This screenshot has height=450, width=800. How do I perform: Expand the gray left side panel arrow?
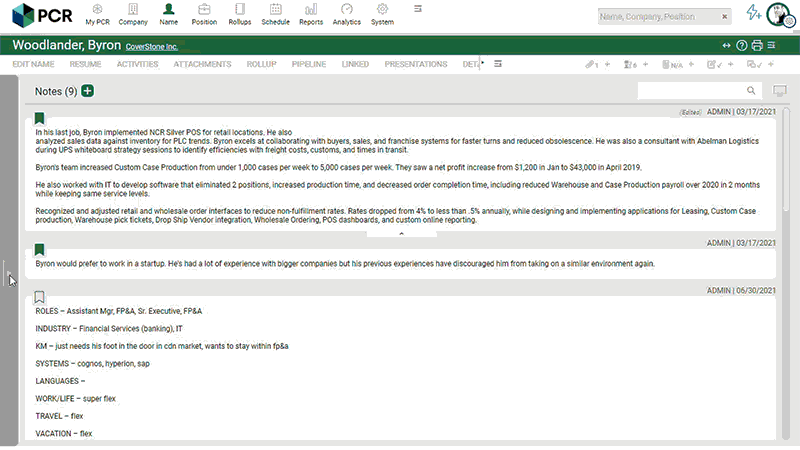[9, 273]
